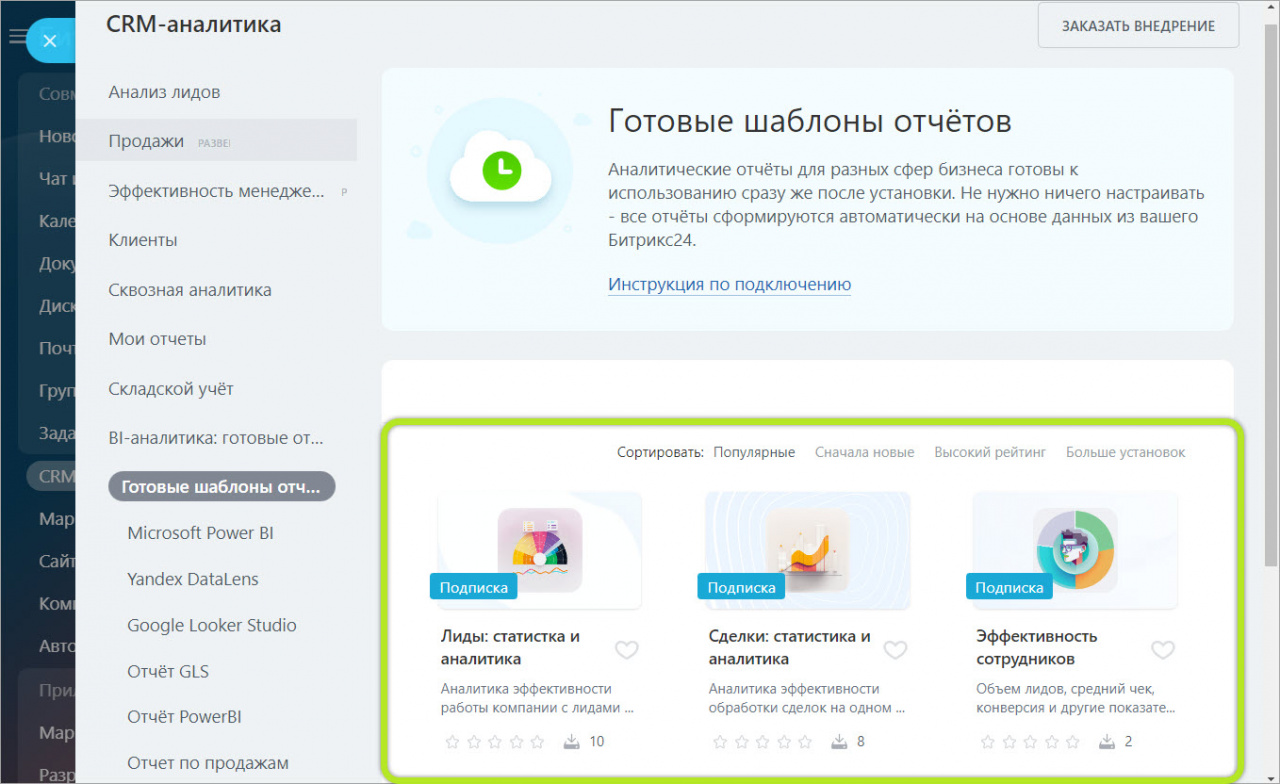
Task: Close the CRM analytics slider panel
Action: pyautogui.click(x=49, y=42)
